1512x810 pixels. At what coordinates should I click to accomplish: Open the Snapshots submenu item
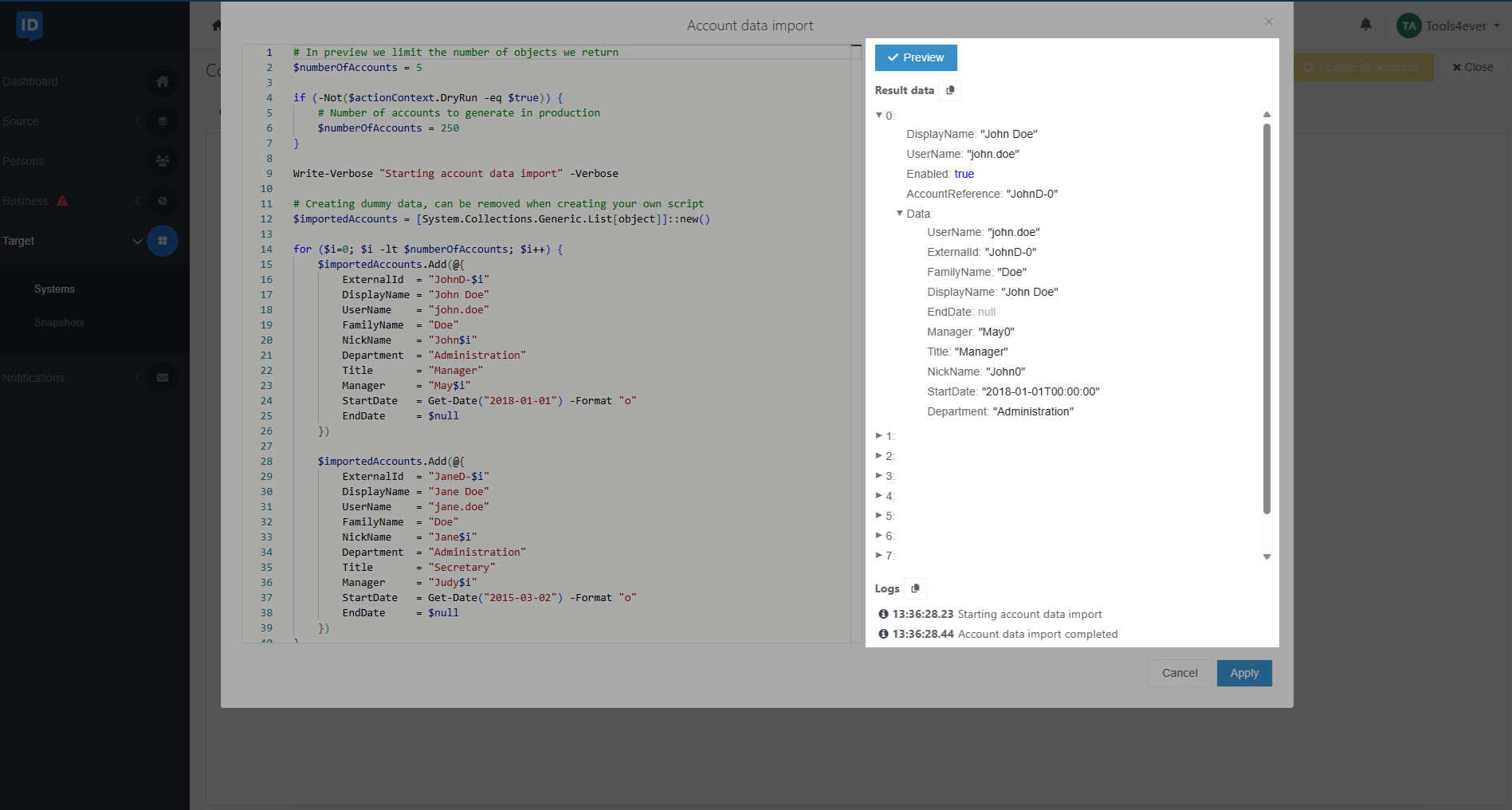point(59,322)
